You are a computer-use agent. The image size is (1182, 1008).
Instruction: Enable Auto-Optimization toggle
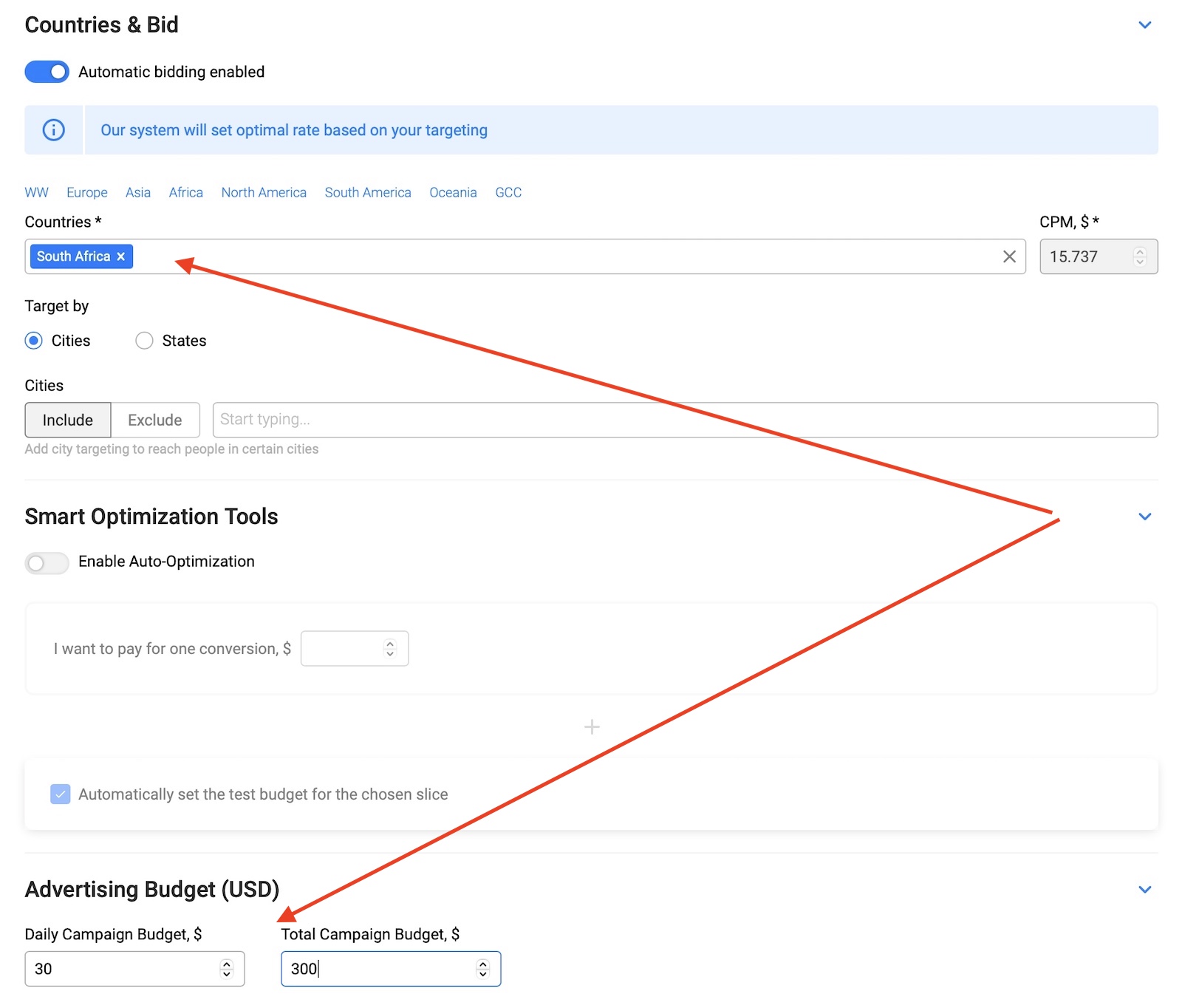(x=47, y=562)
